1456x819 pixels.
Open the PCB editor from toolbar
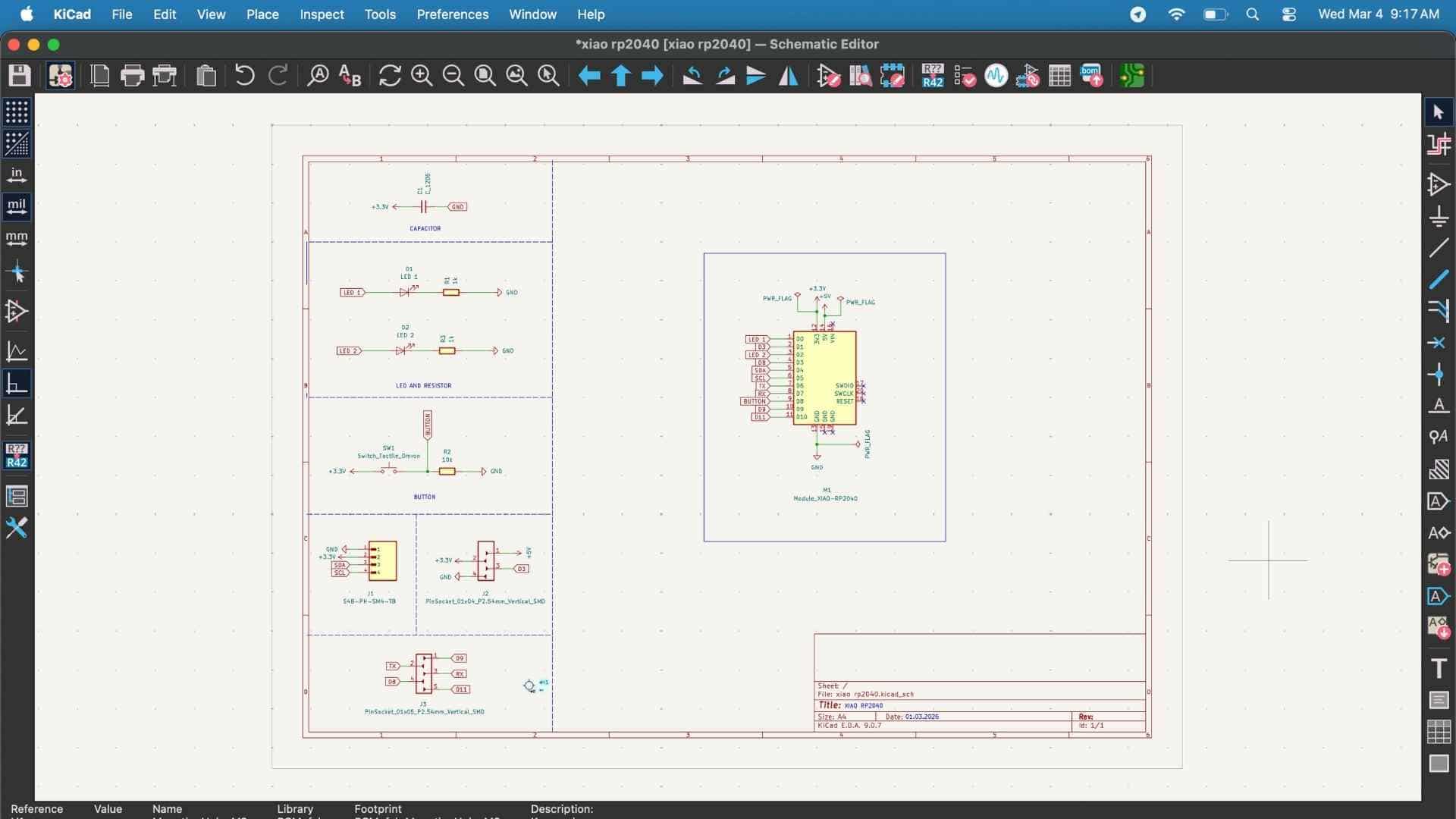tap(1131, 76)
